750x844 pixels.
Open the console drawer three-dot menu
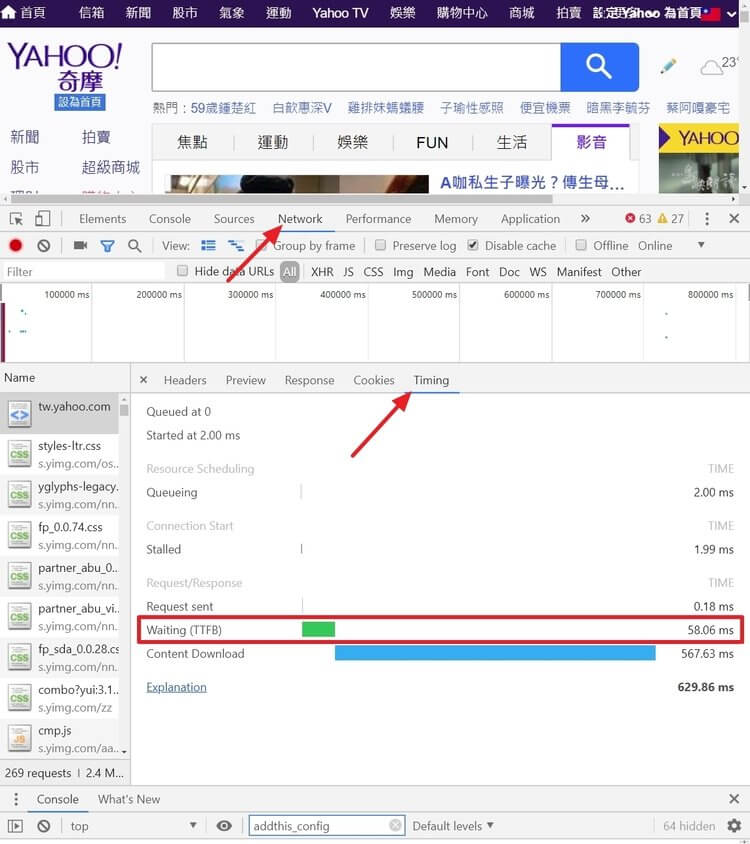click(x=16, y=799)
